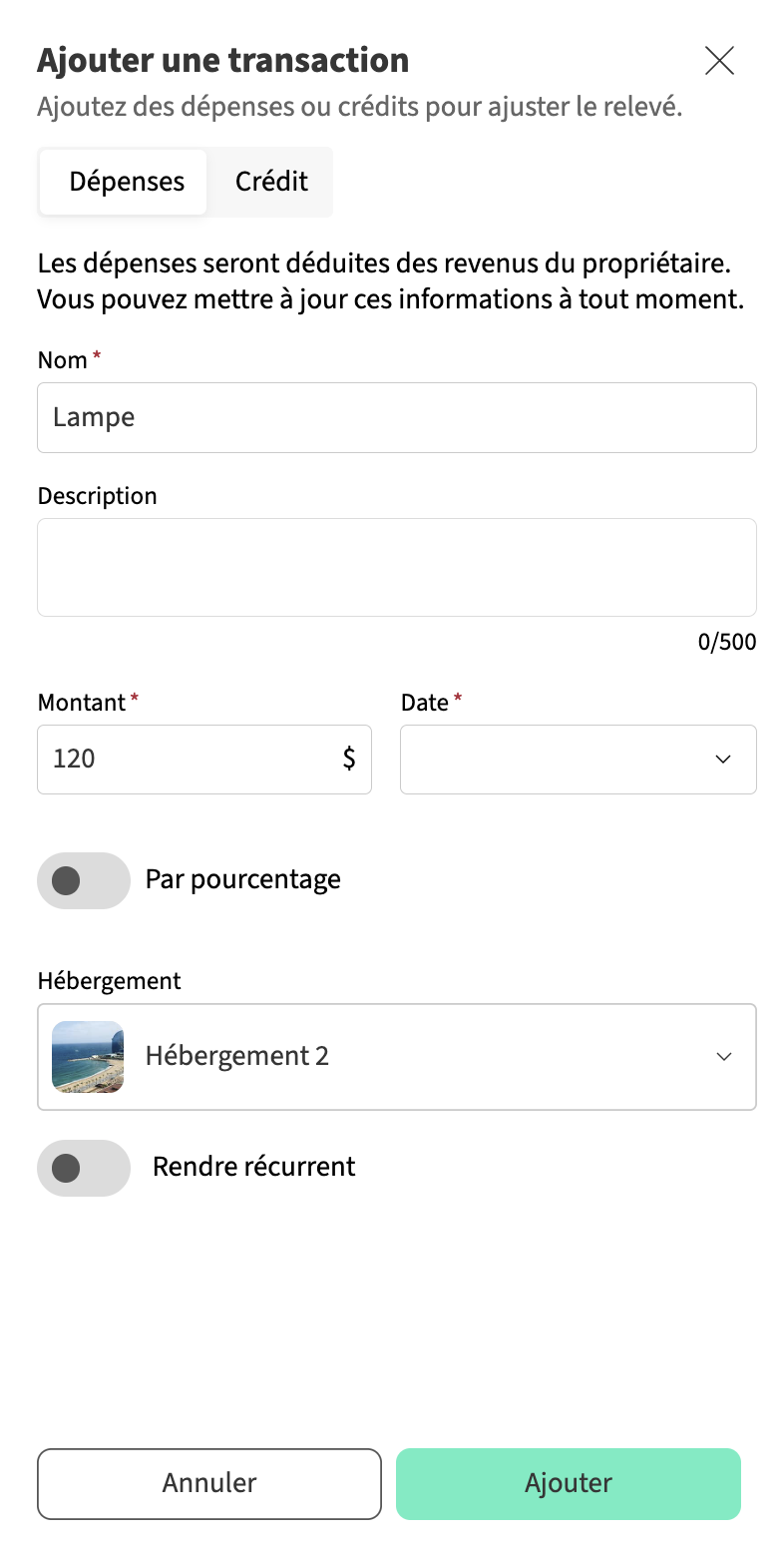Close the Ajouter une transaction dialog
The height and width of the screenshot is (1549, 784).
point(719,61)
